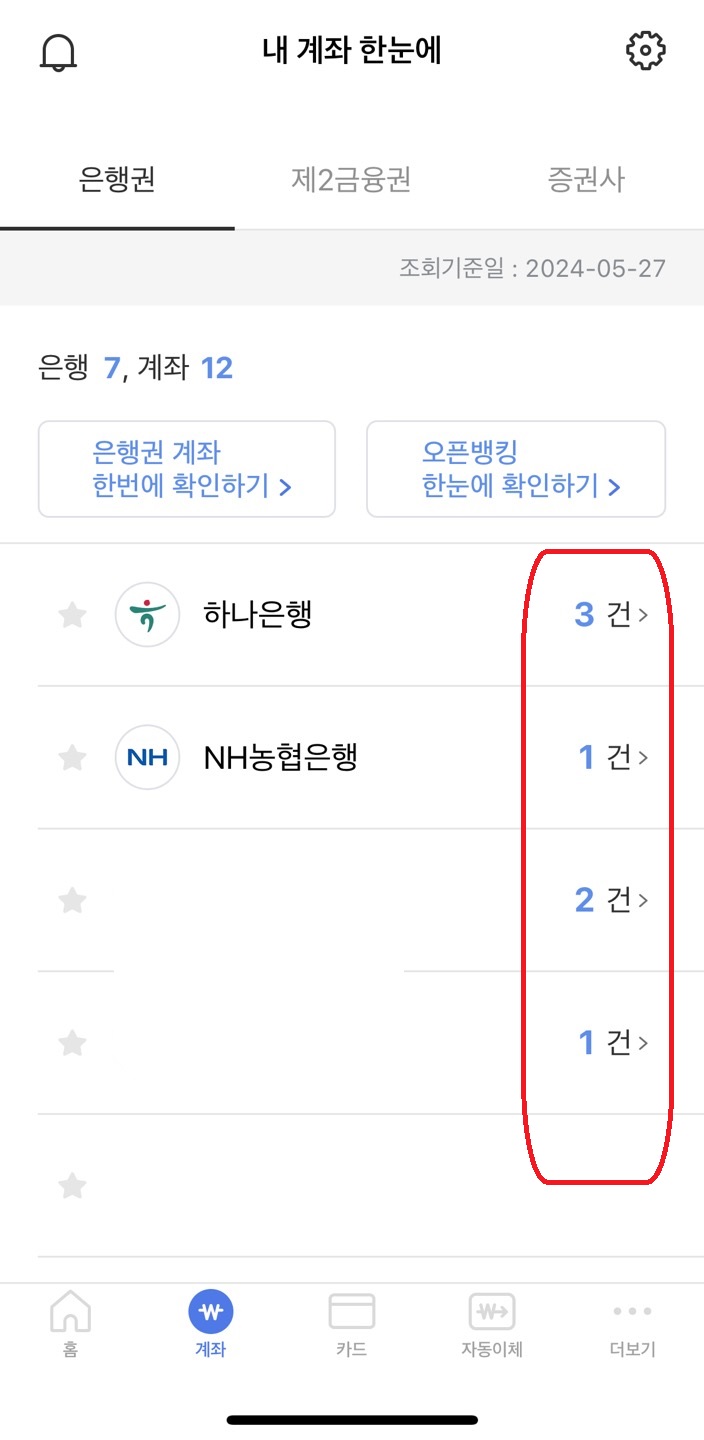The width and height of the screenshot is (704, 1440).
Task: Open account settings via the gear icon
Action: coord(645,50)
